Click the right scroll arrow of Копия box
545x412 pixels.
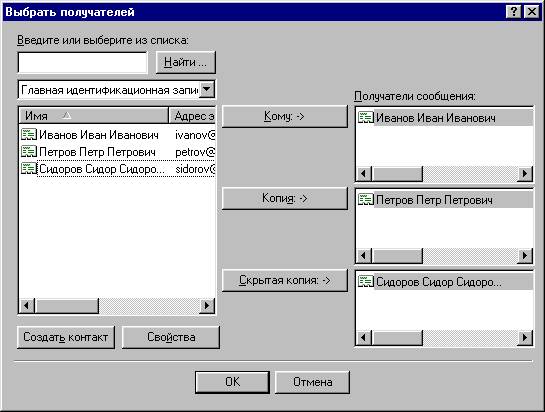525,256
